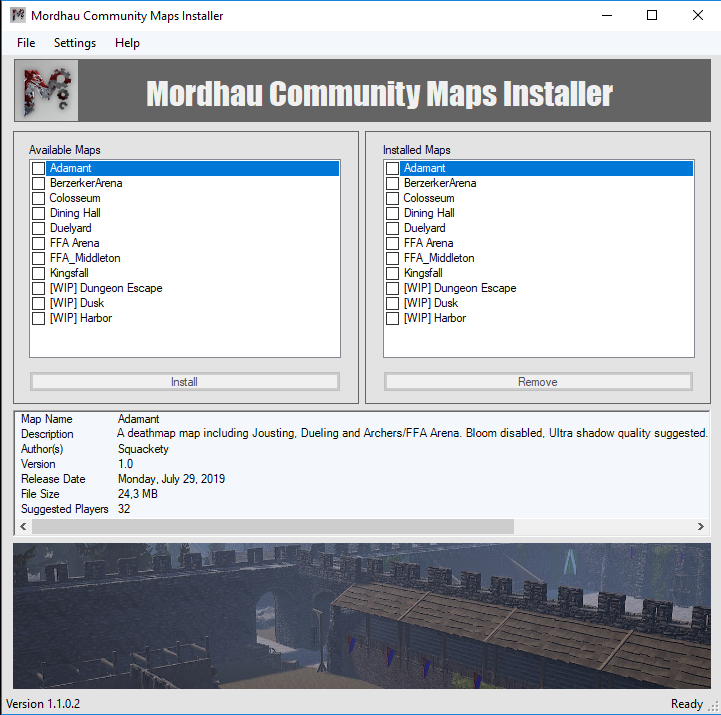The image size is (721, 715).
Task: Check FFA_Middleton in Available Maps
Action: (x=39, y=258)
